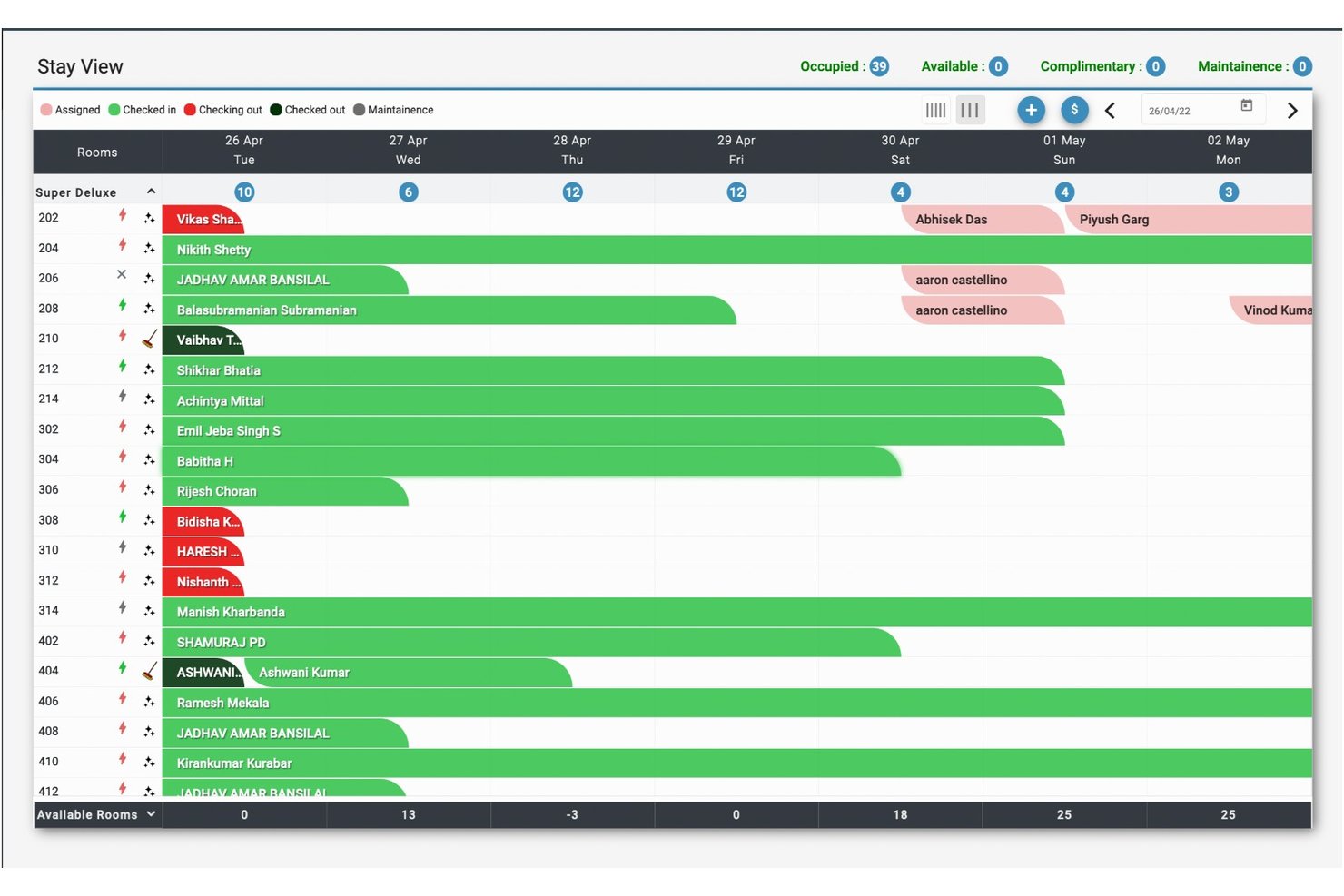
Task: Switch to the three-bar wide column view
Action: [x=970, y=110]
